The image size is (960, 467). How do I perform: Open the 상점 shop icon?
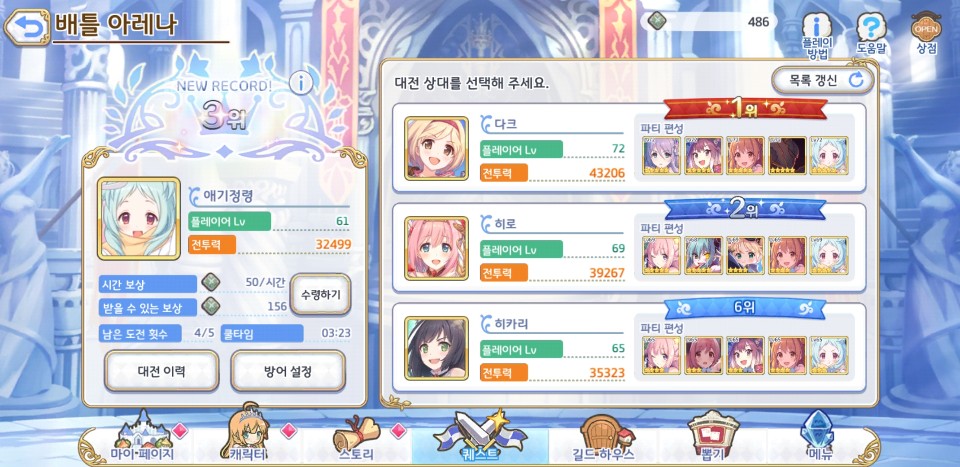click(926, 34)
